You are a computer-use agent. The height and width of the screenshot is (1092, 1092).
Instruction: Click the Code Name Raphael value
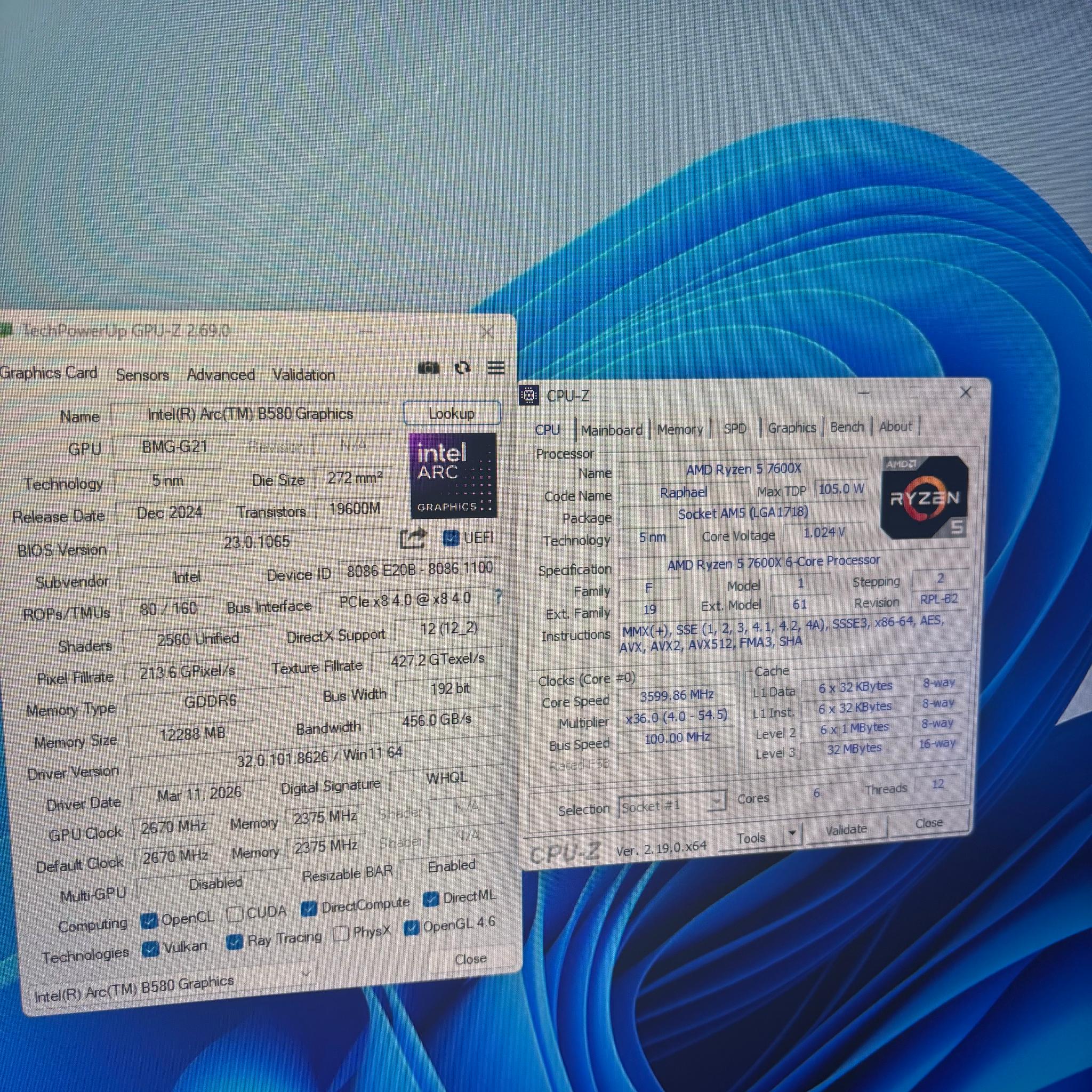coord(684,493)
